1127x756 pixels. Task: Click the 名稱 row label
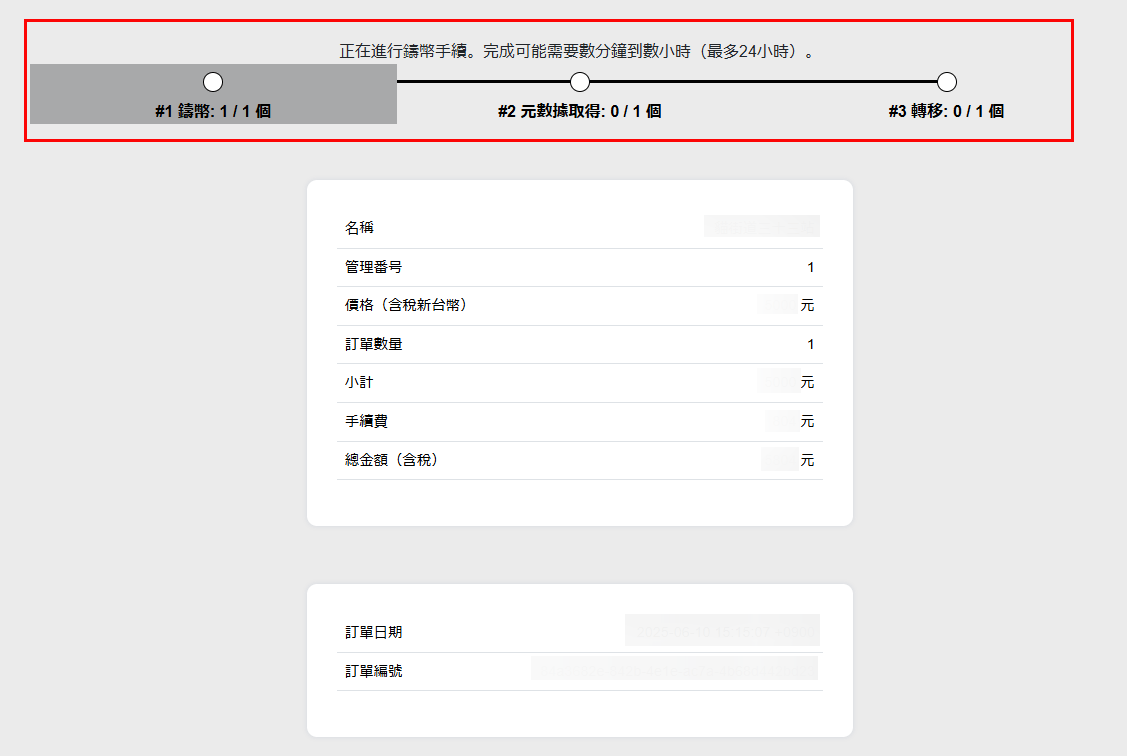click(360, 228)
